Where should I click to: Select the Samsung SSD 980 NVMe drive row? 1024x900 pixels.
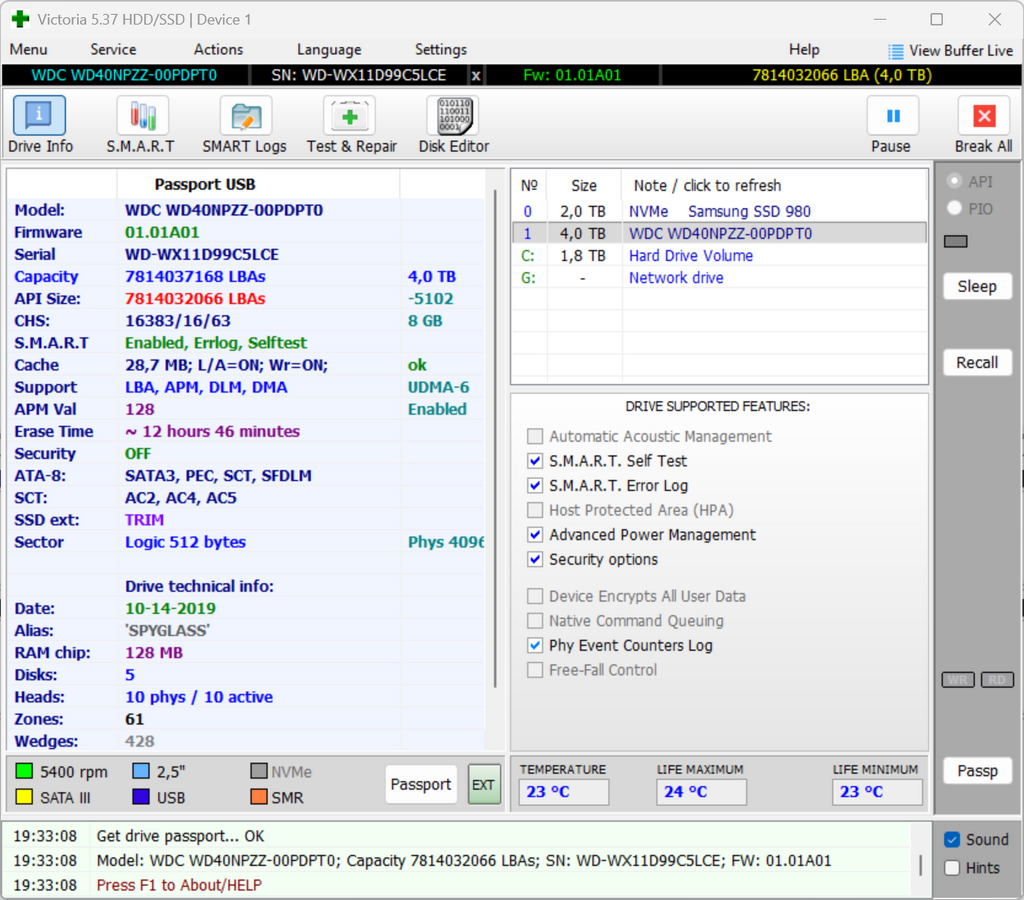[718, 212]
